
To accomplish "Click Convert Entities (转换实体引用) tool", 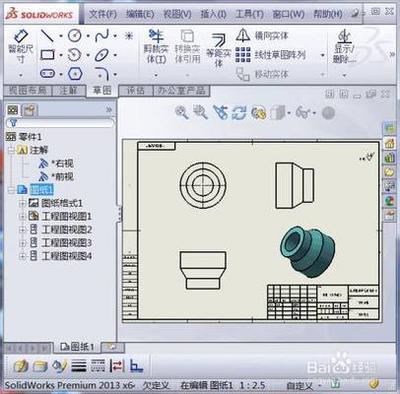I will click(187, 46).
